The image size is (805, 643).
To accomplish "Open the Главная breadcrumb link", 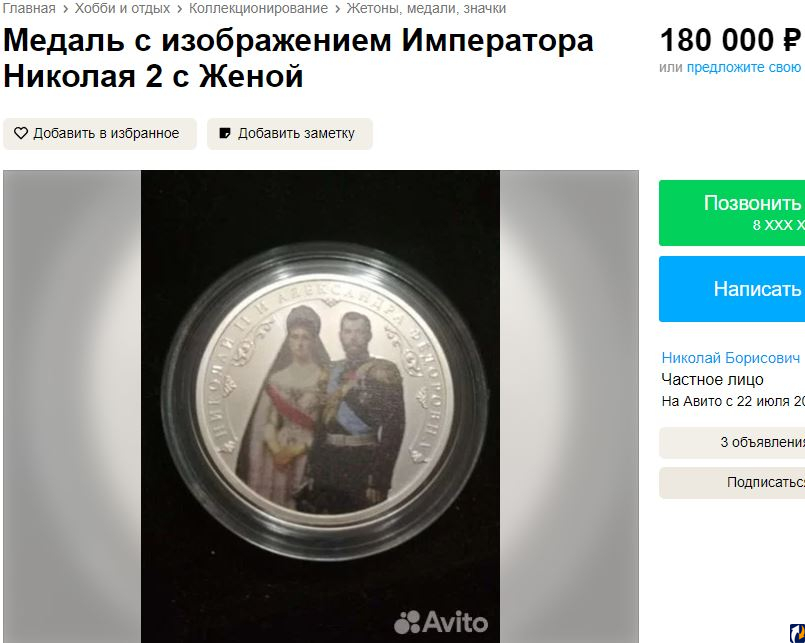I will coord(29,8).
